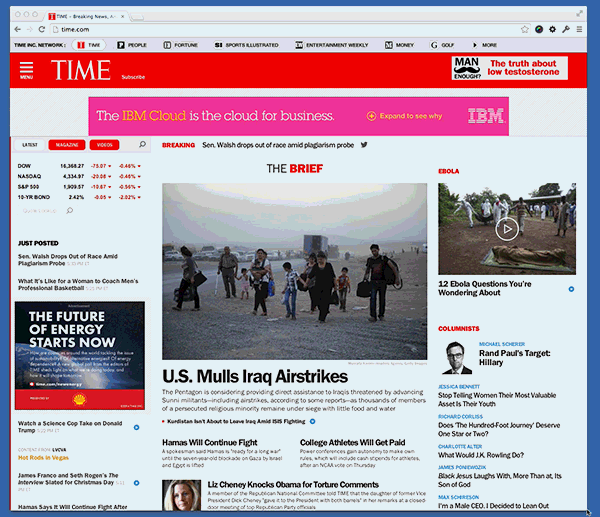This screenshot has height=517, width=600.
Task: Open Liz Cheney Knocks Obama story
Action: click(293, 485)
